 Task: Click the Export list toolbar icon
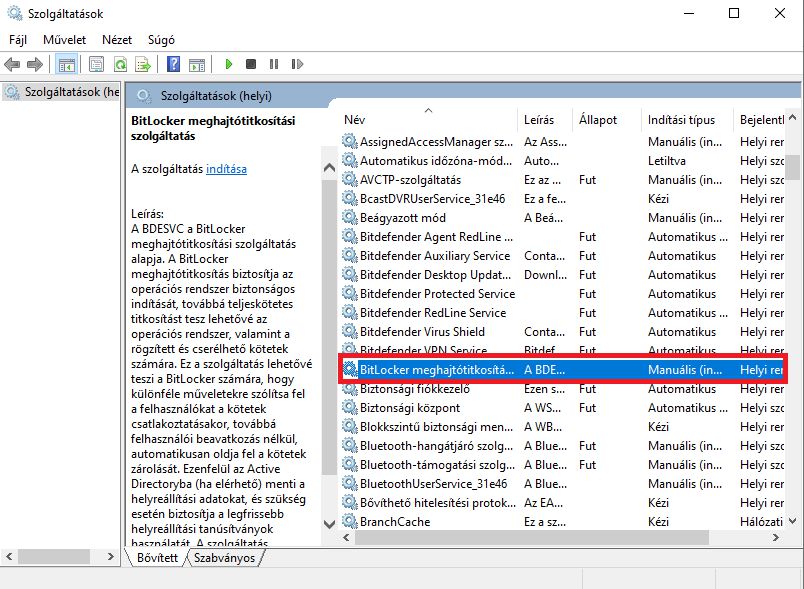(143, 64)
